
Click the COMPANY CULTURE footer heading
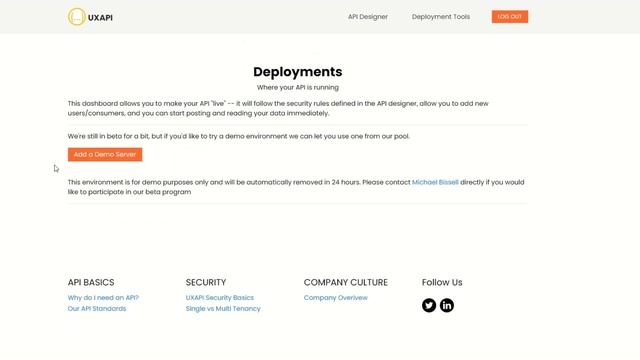click(346, 282)
